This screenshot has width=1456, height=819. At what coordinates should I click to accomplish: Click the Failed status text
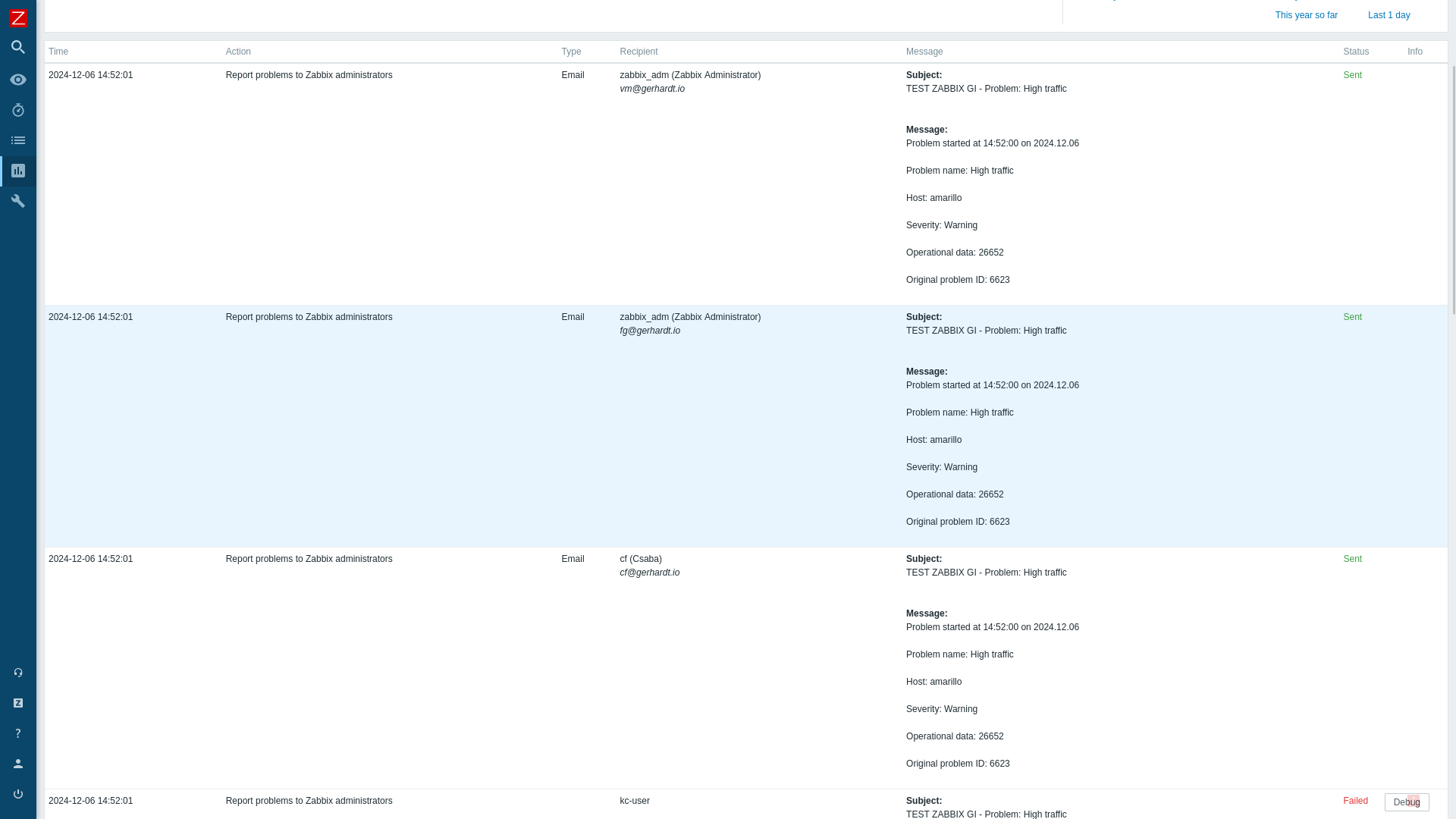(x=1355, y=801)
